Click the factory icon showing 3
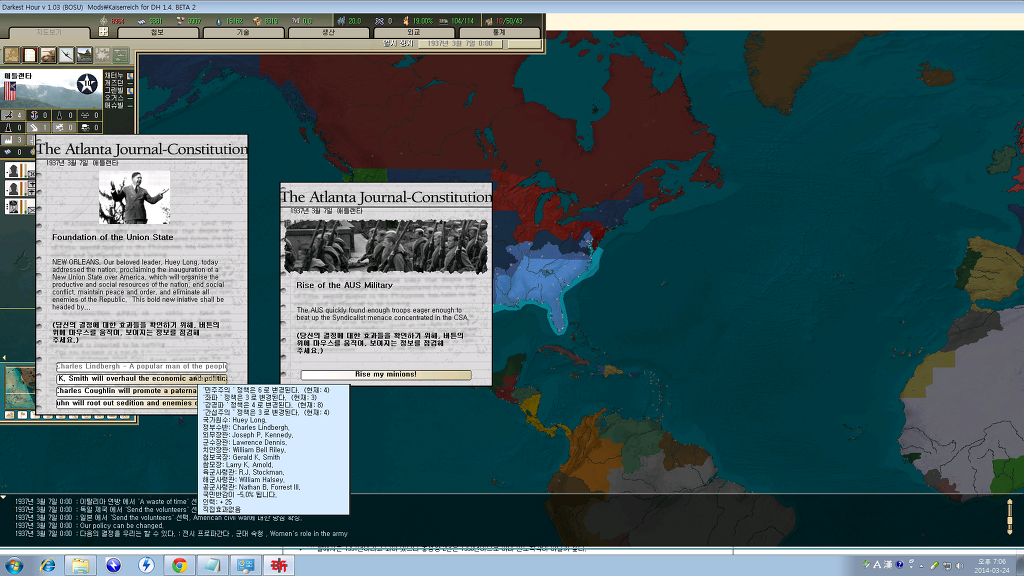This screenshot has height=576, width=1024. pyautogui.click(x=8, y=139)
